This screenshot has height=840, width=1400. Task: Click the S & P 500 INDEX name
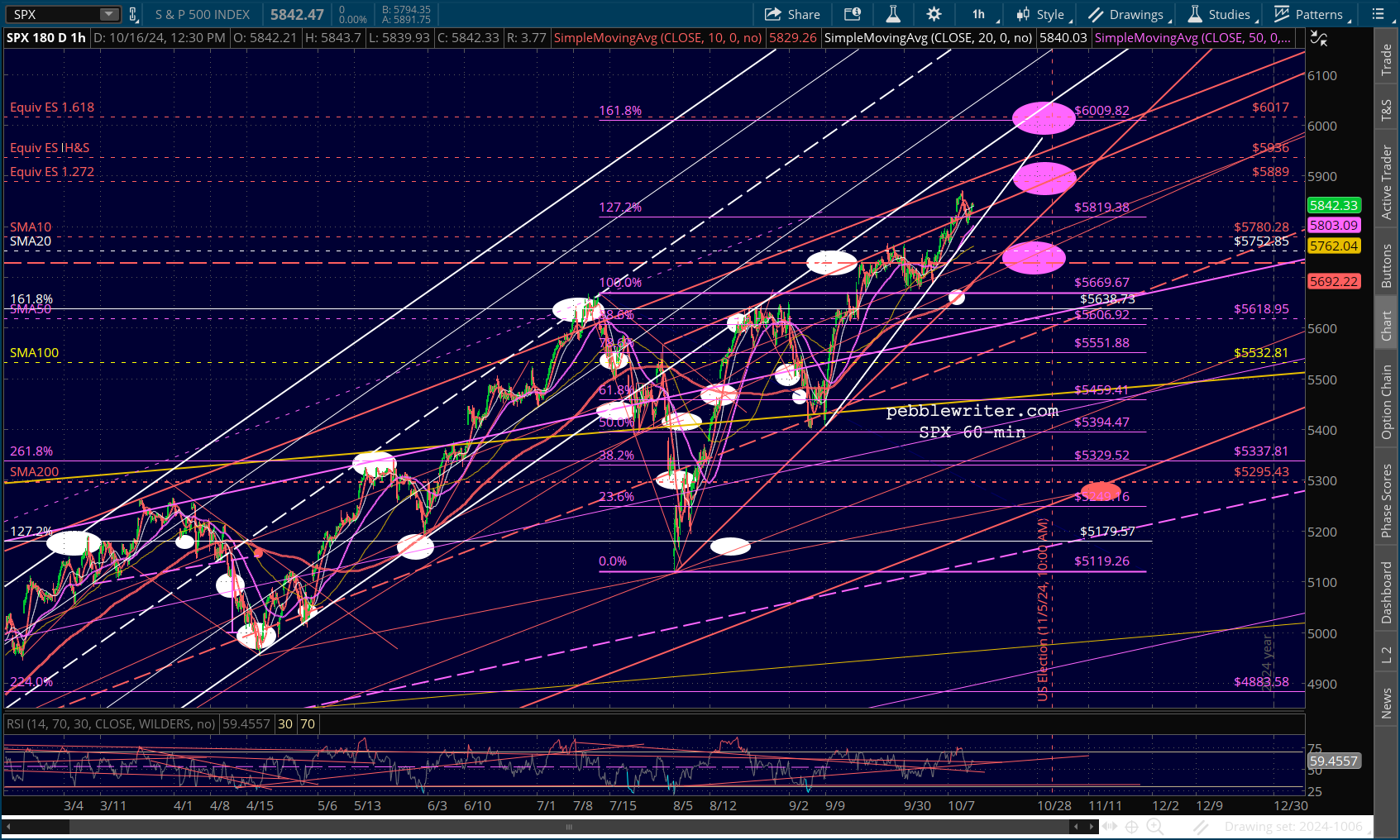(203, 14)
